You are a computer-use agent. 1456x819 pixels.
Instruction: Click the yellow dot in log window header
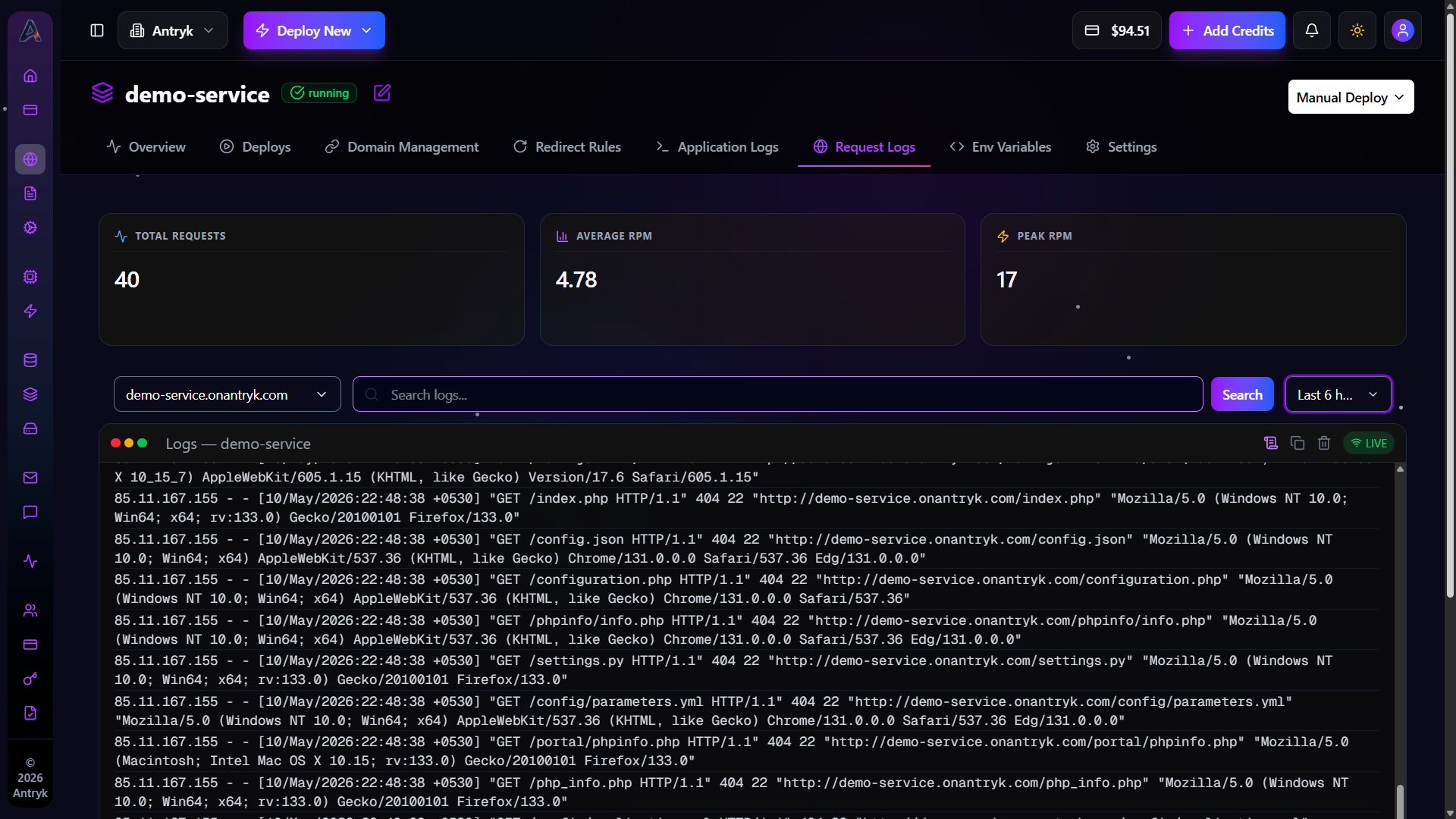point(129,443)
